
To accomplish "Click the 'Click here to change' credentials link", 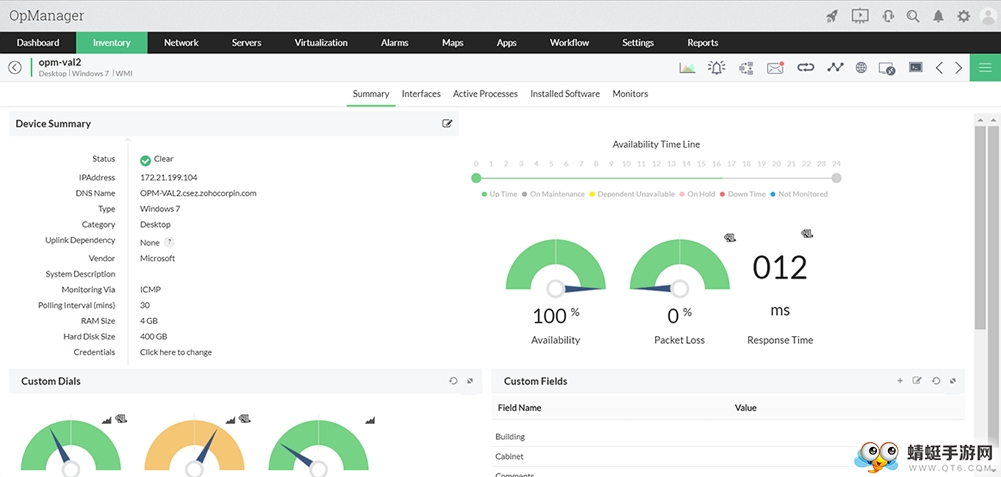I will click(x=176, y=352).
